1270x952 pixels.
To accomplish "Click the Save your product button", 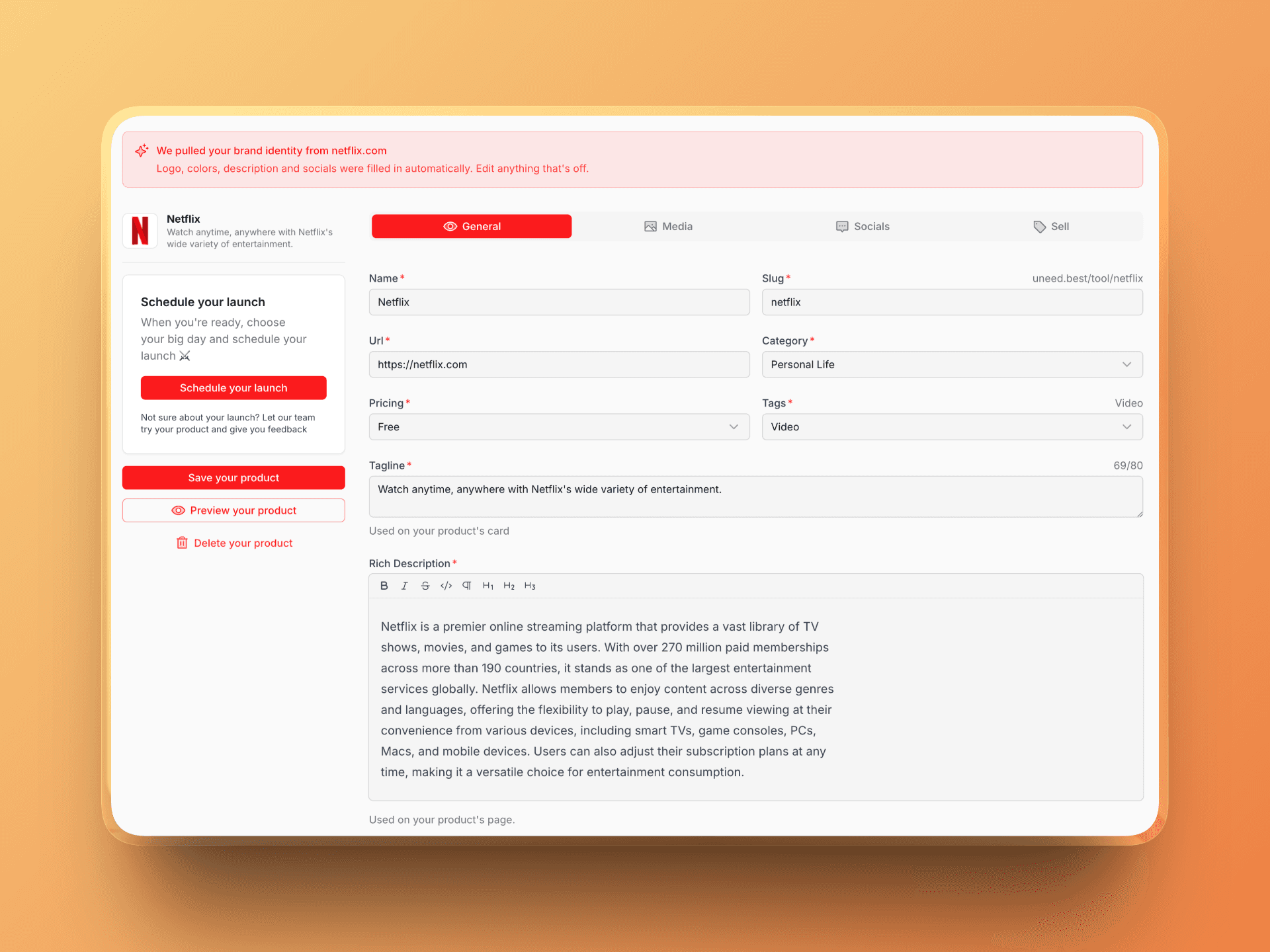I will pos(233,477).
